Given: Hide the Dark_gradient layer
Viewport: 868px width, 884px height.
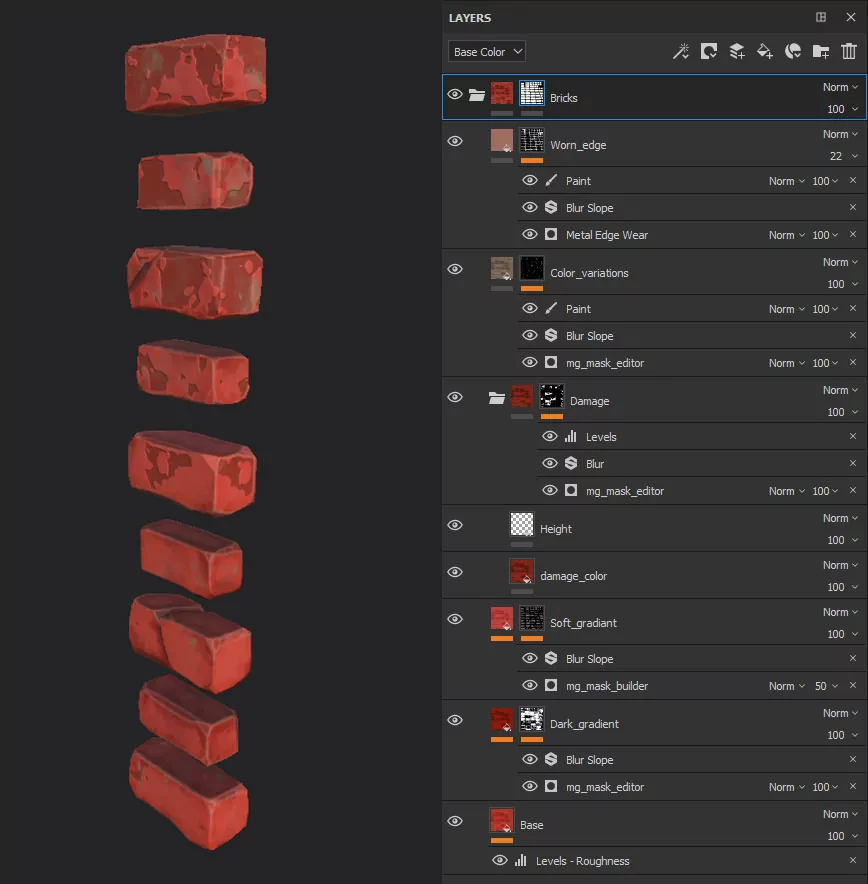Looking at the screenshot, I should point(455,720).
